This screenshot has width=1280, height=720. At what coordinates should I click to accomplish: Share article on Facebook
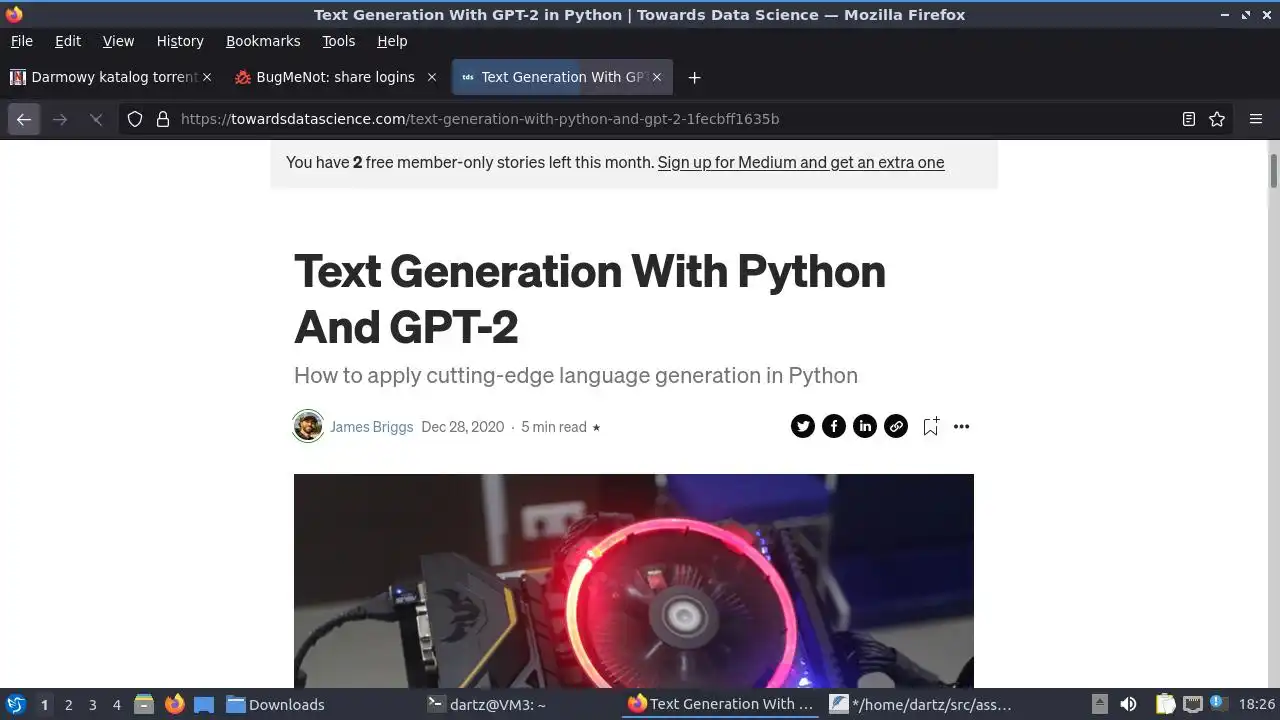833,427
